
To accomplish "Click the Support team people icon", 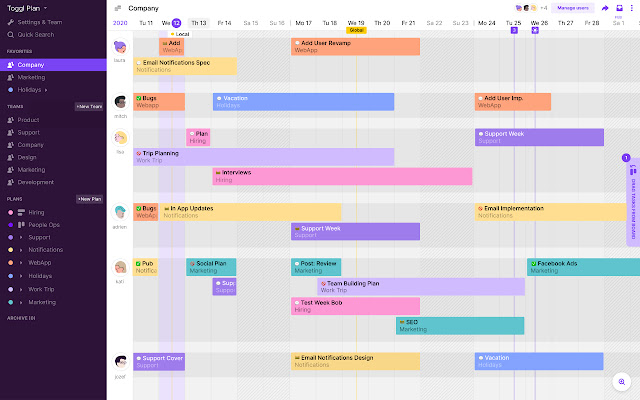I will [11, 133].
